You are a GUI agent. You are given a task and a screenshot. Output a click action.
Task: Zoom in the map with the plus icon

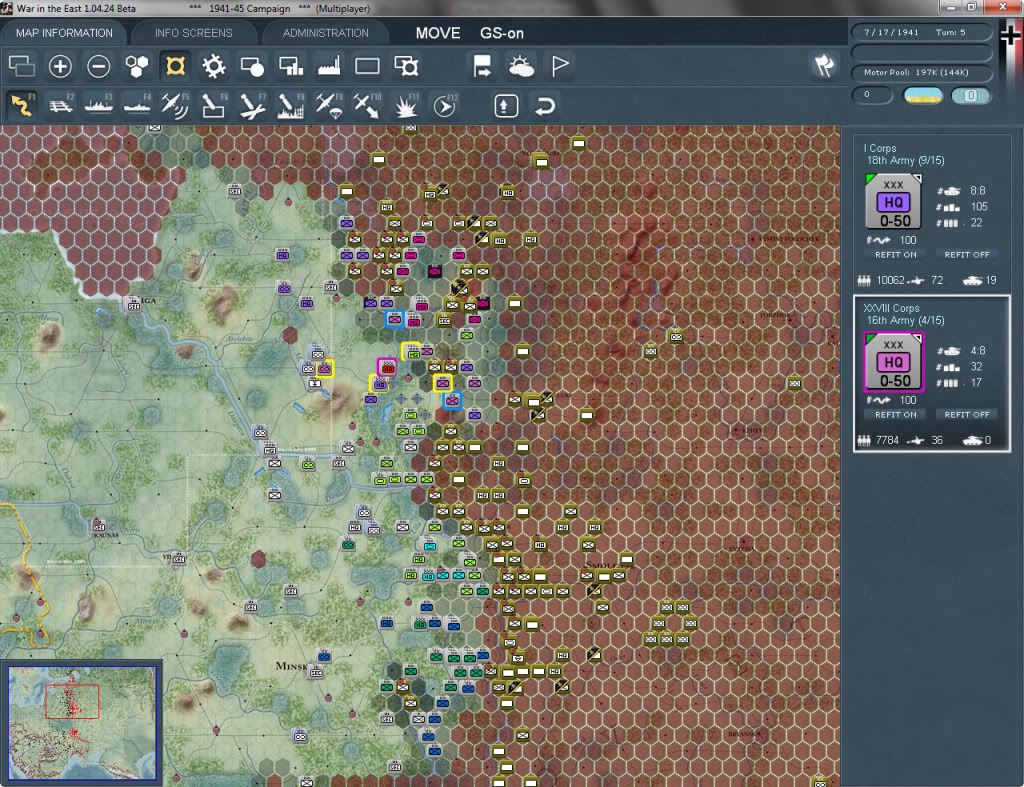pyautogui.click(x=60, y=66)
